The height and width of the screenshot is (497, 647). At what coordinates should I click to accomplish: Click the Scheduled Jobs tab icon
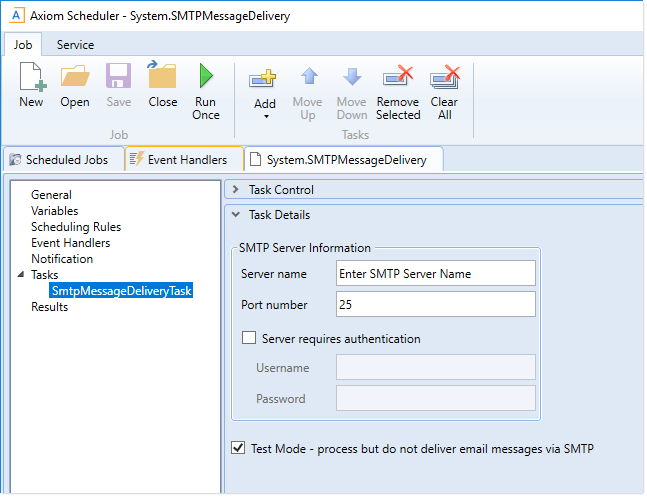[x=15, y=160]
